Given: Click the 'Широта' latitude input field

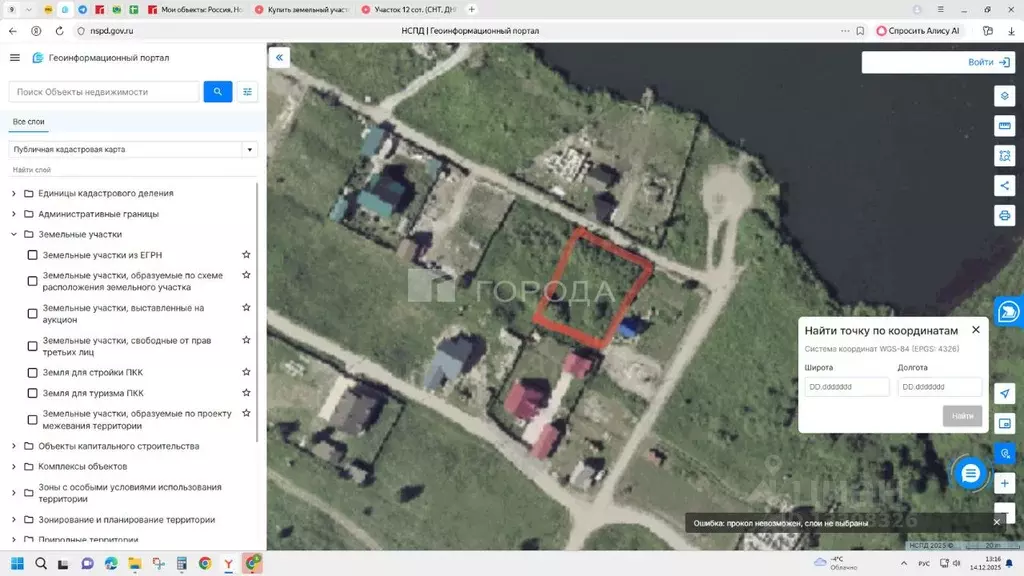Looking at the screenshot, I should 846,387.
